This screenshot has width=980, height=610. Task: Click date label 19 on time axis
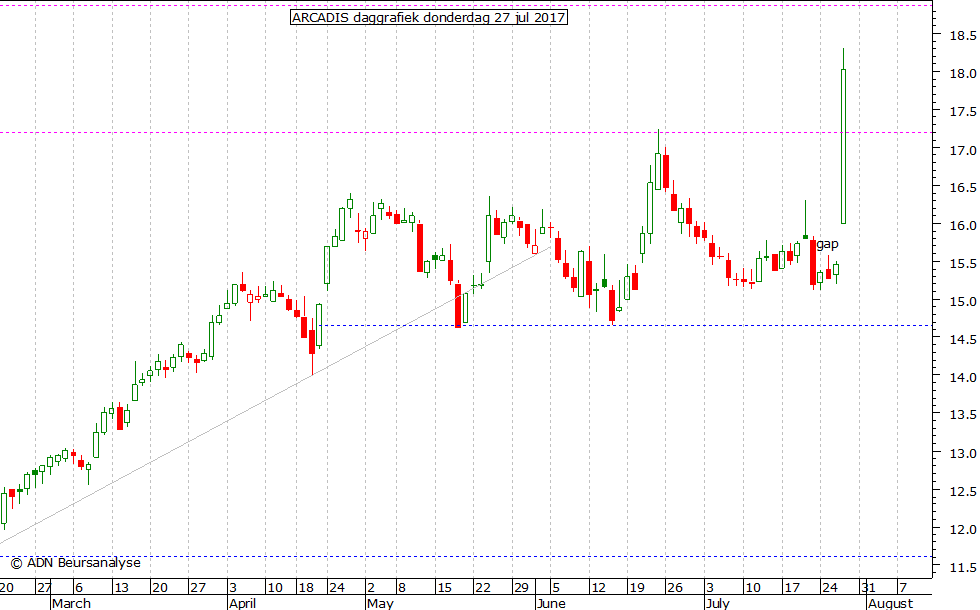[x=637, y=588]
